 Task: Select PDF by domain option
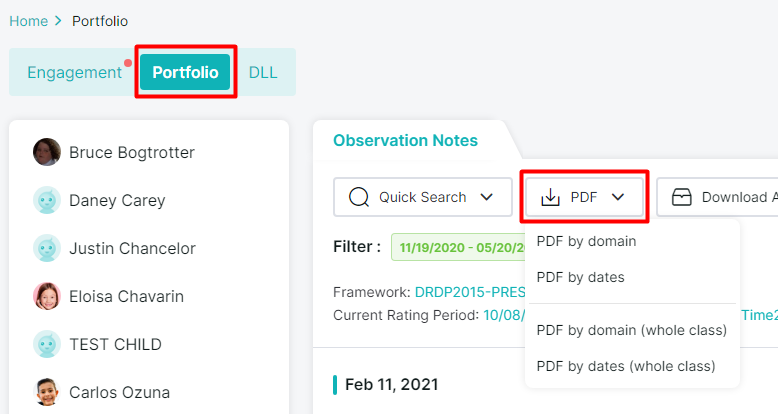pyautogui.click(x=586, y=241)
